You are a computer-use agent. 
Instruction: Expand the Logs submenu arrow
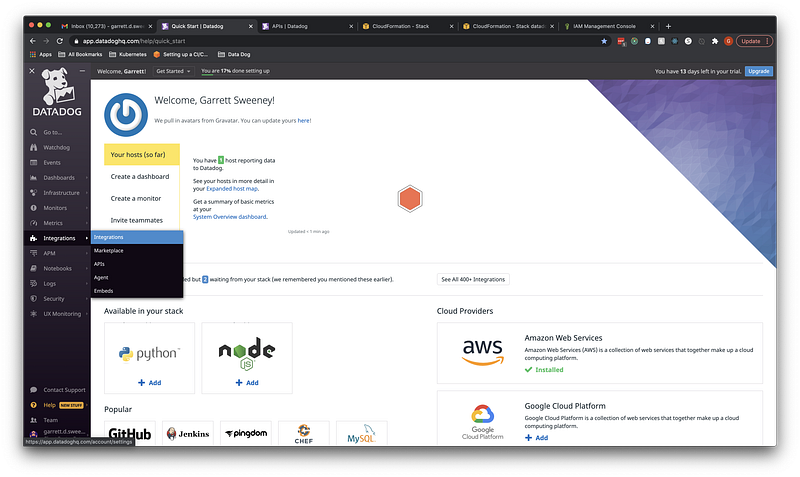point(87,283)
